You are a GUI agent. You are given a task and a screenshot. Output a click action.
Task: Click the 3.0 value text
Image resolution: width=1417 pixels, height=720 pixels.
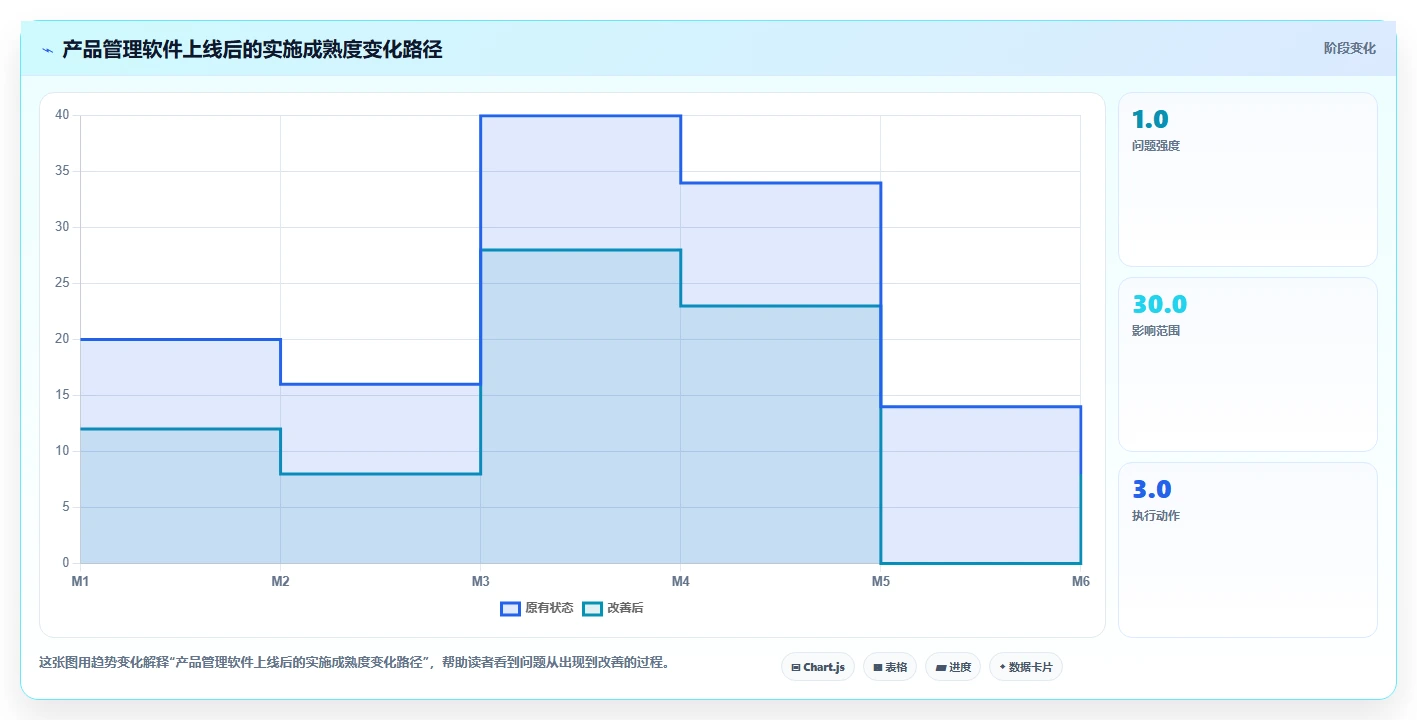coord(1151,490)
